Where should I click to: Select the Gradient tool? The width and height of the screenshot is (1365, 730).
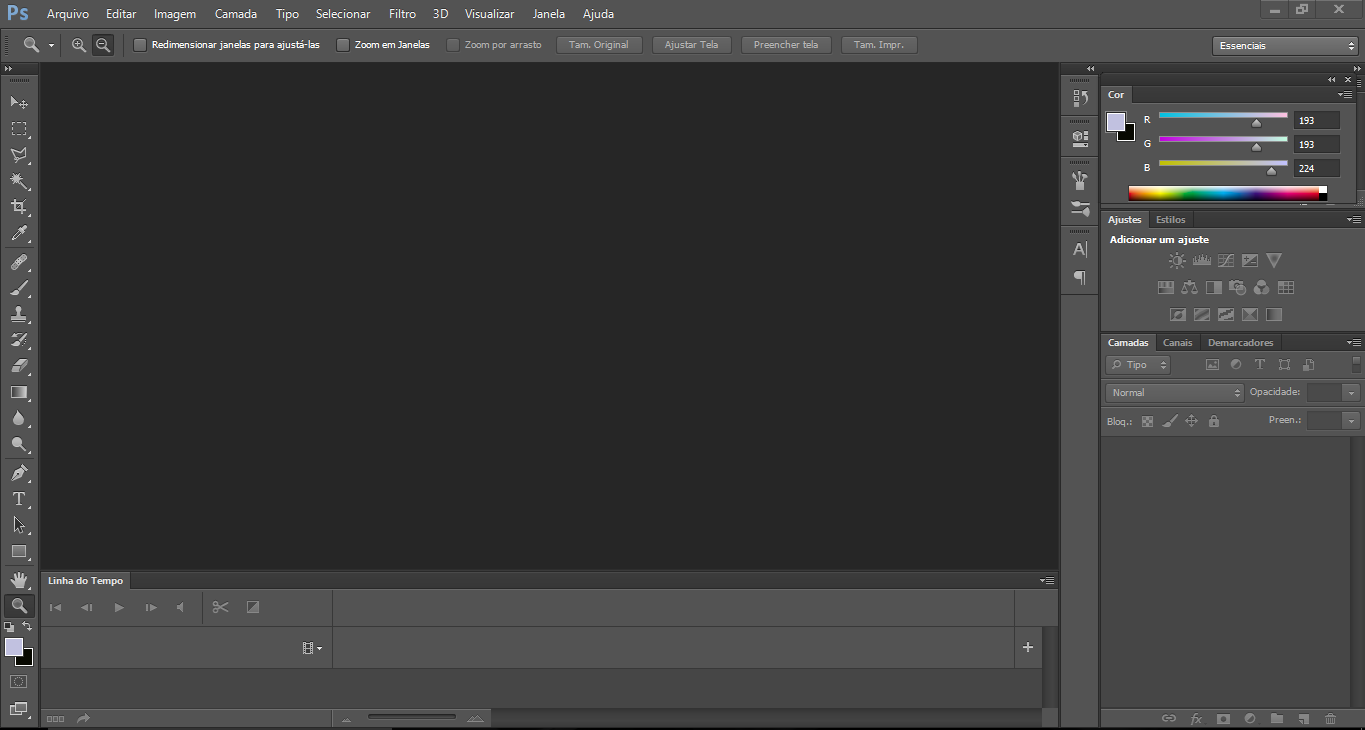(19, 392)
